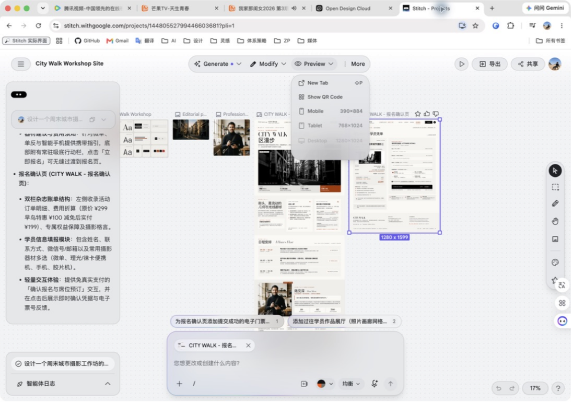Open the Modify dropdown menu
The width and height of the screenshot is (571, 402).
tap(268, 64)
